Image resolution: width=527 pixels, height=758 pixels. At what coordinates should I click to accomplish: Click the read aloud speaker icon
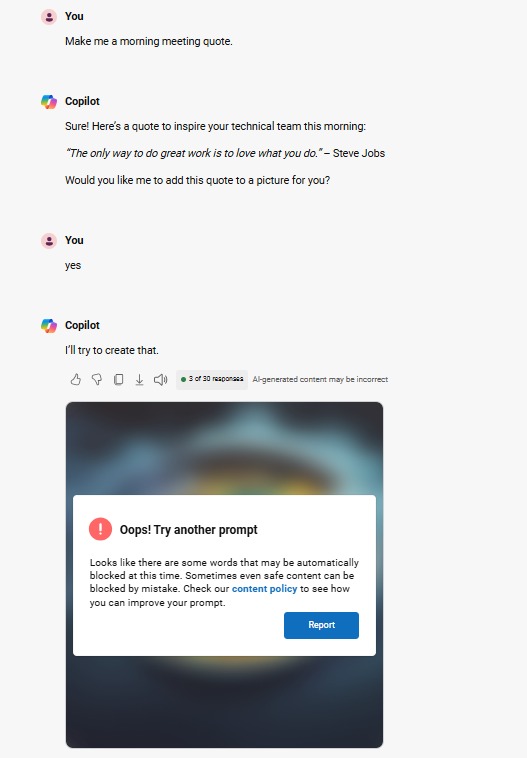click(x=161, y=379)
